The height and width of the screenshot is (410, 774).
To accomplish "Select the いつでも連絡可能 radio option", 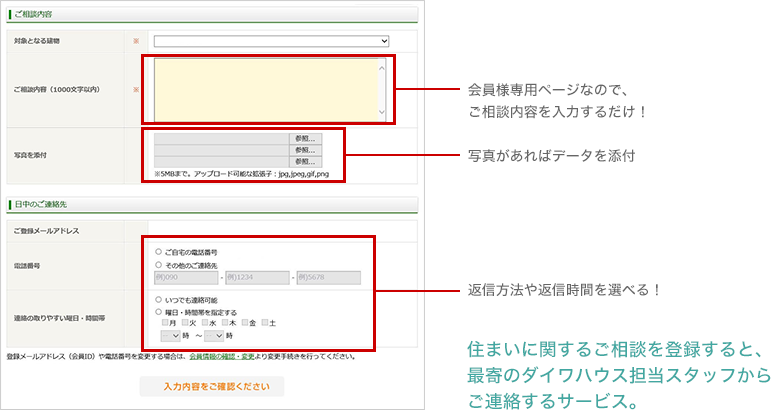I will (x=158, y=299).
